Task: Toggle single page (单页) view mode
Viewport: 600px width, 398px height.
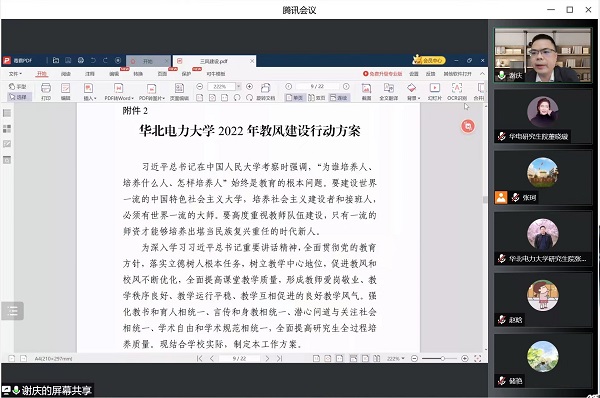Action: [x=294, y=98]
